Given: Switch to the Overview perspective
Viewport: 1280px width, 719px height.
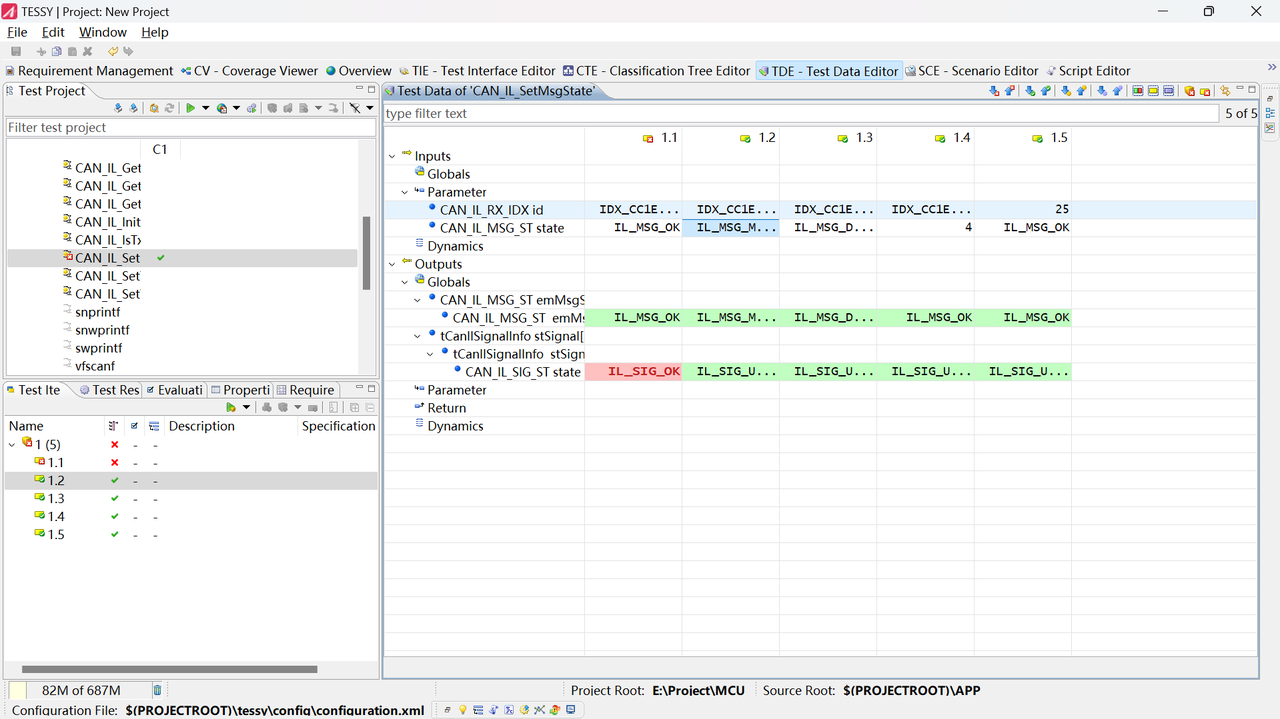Looking at the screenshot, I should (358, 71).
